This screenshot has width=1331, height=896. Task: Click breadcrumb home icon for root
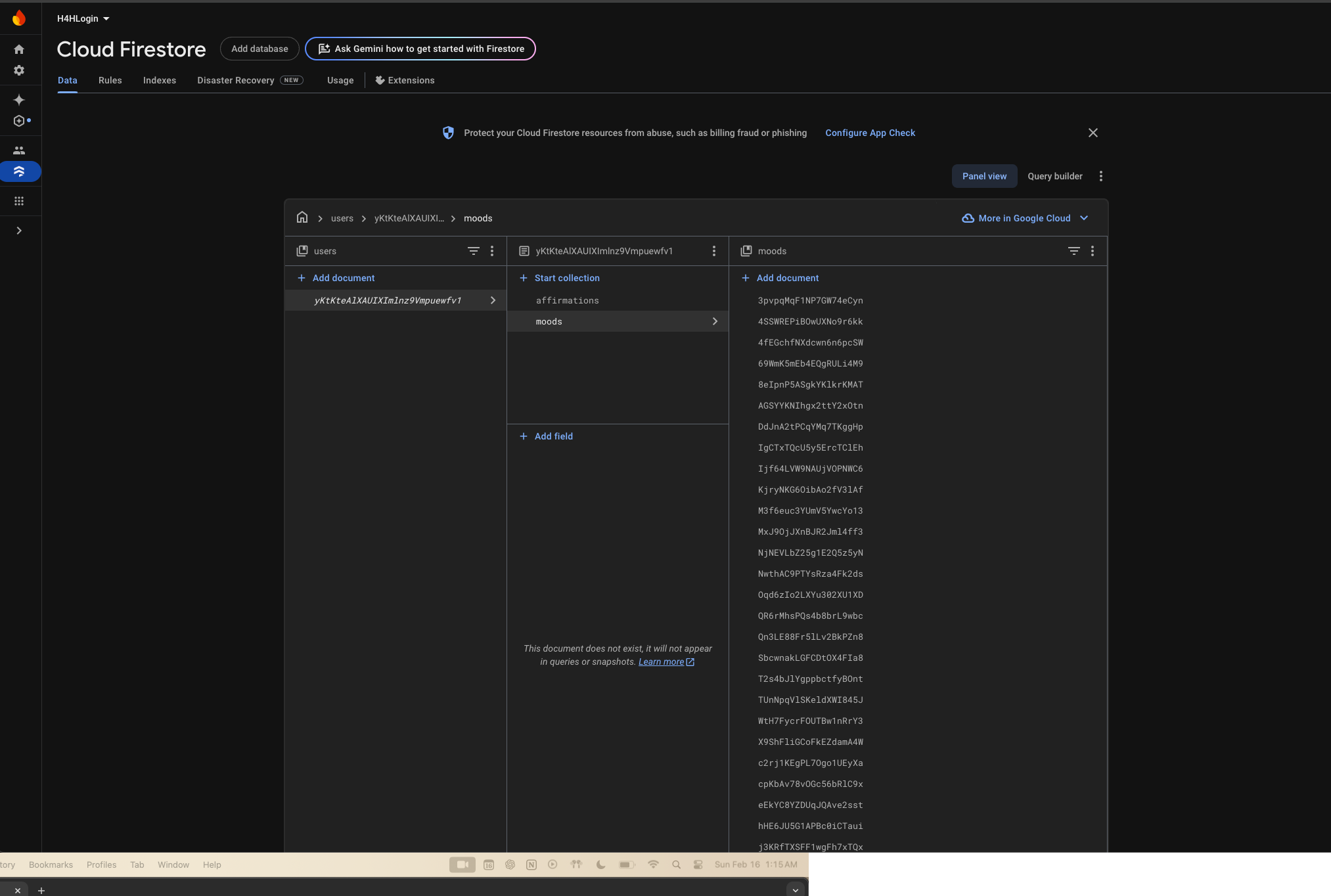[x=302, y=217]
